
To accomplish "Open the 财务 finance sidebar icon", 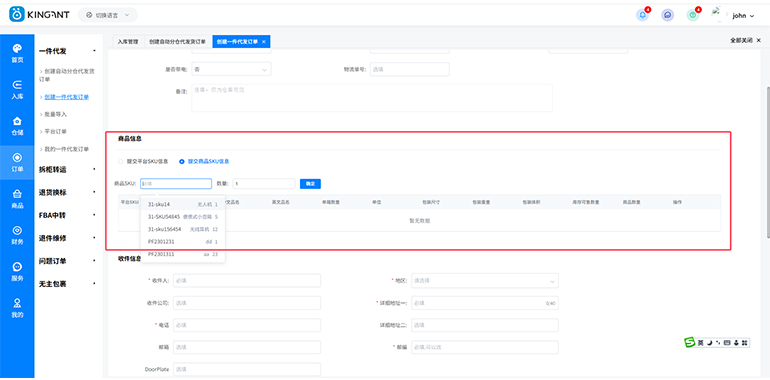I will (17, 235).
